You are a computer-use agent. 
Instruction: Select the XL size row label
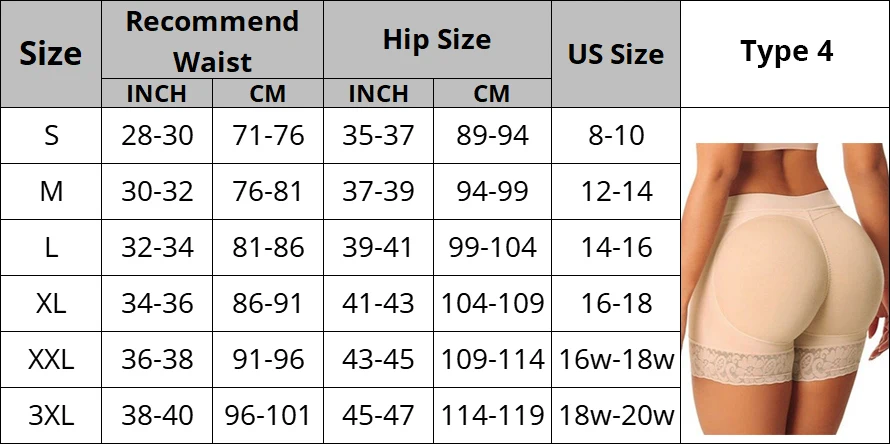(51, 304)
